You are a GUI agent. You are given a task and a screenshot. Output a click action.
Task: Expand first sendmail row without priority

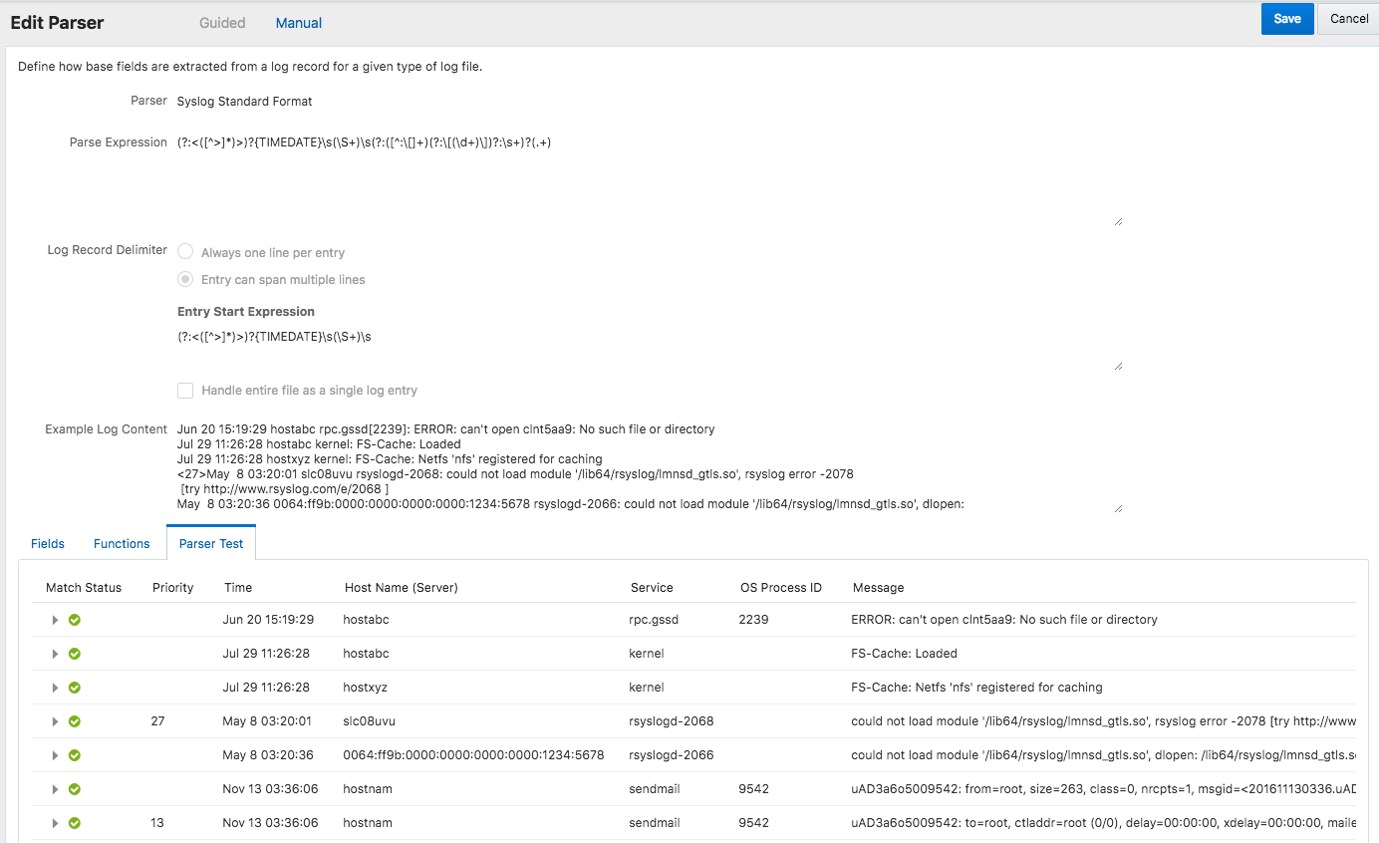click(55, 789)
